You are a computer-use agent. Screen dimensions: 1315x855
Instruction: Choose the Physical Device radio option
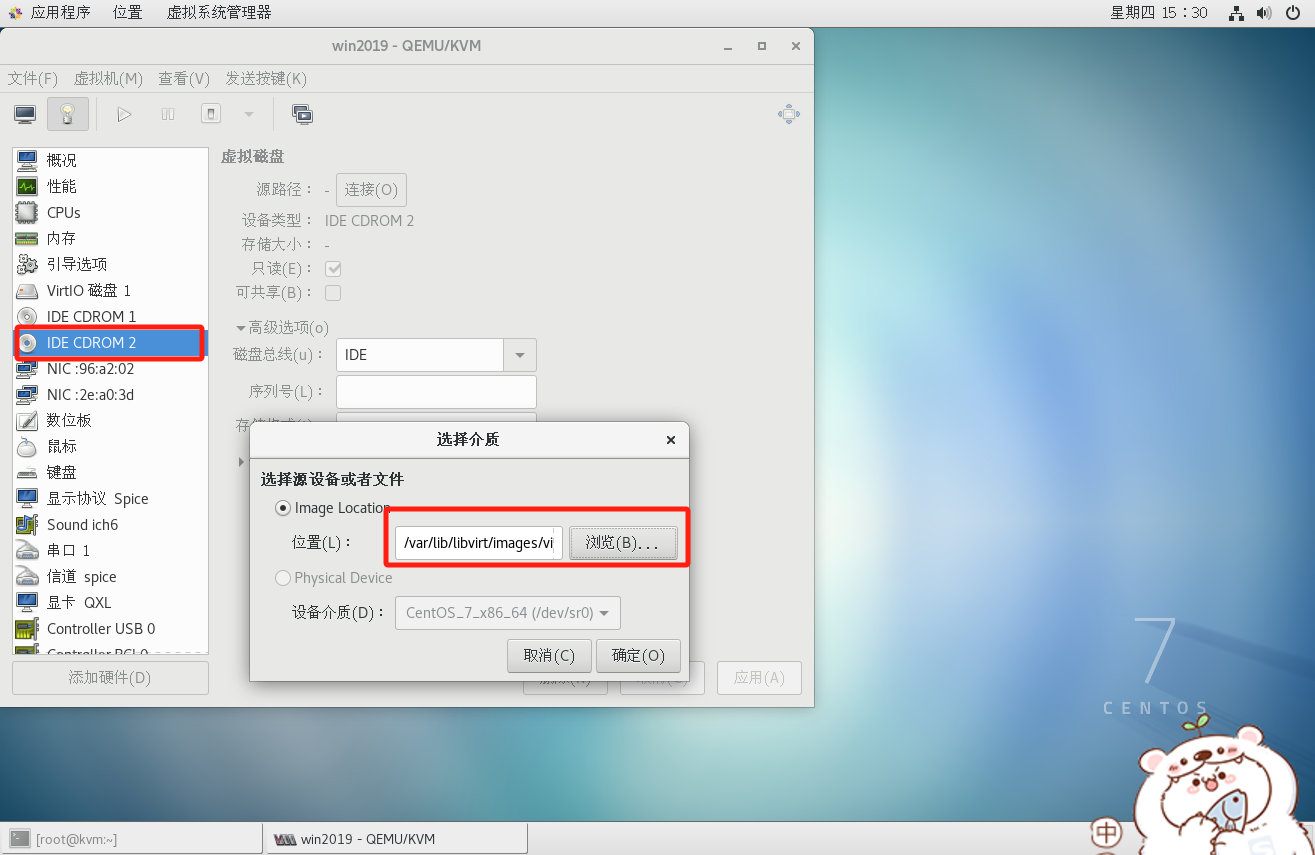[283, 578]
